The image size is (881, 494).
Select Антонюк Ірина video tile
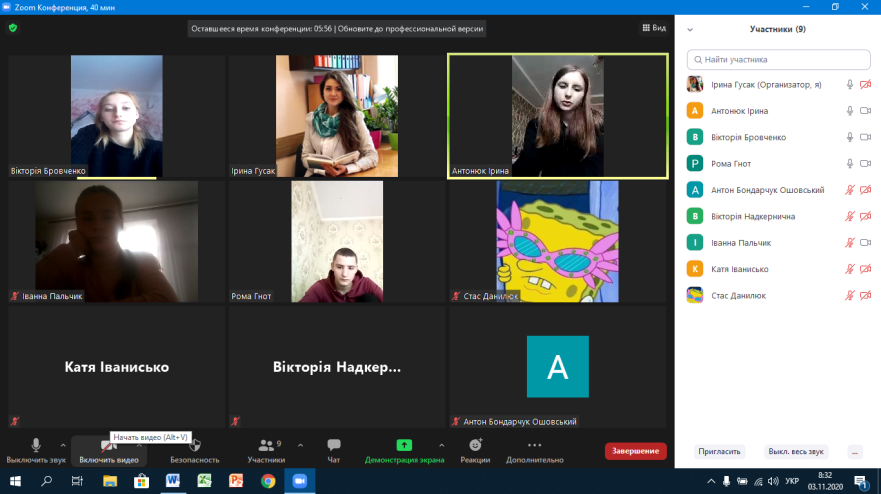(557, 116)
